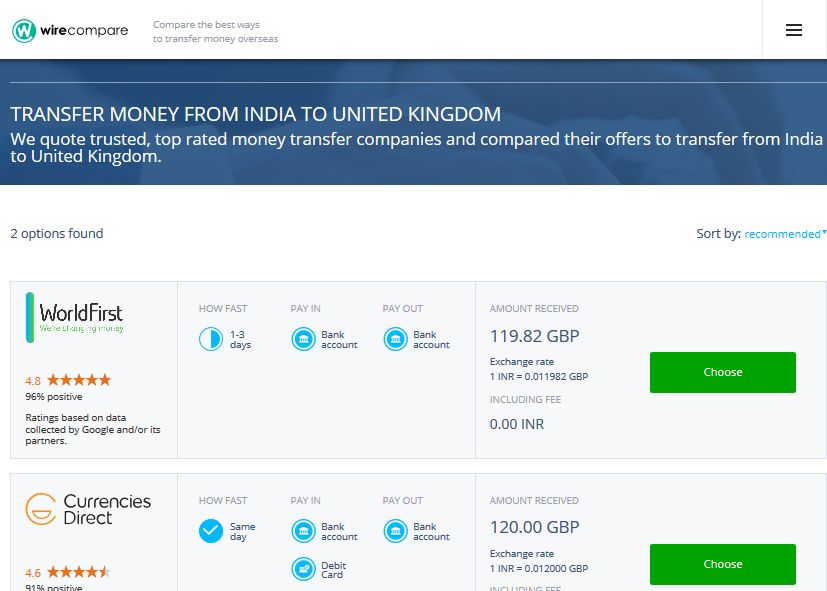Image resolution: width=827 pixels, height=591 pixels.
Task: Open the Sort by recommended dropdown
Action: 785,234
